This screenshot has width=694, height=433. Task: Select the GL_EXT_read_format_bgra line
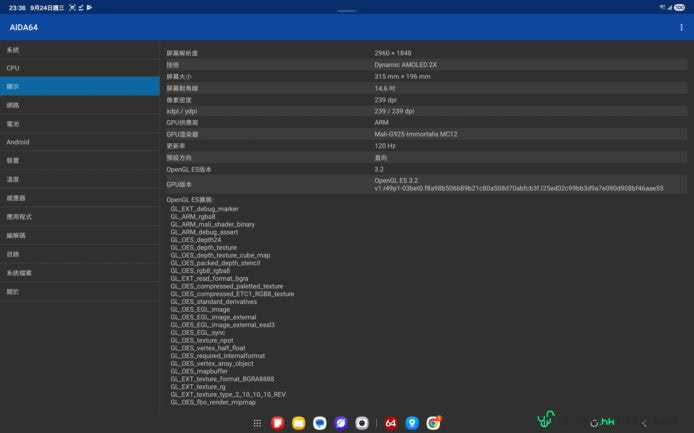pos(209,278)
